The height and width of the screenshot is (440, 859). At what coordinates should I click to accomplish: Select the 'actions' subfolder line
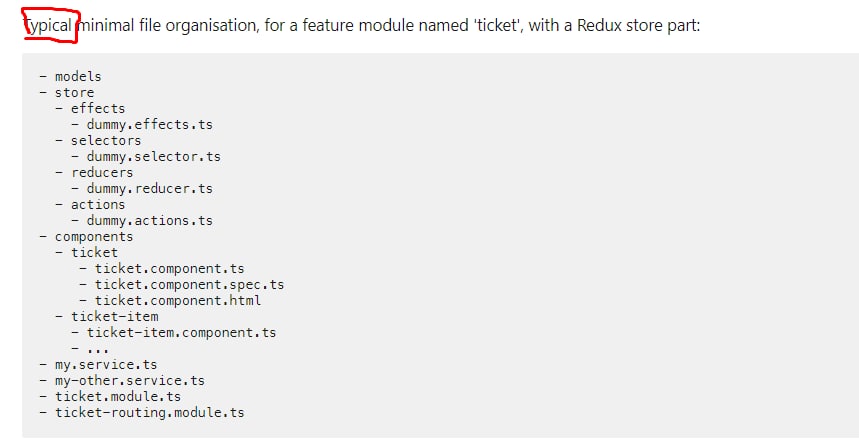pyautogui.click(x=98, y=204)
